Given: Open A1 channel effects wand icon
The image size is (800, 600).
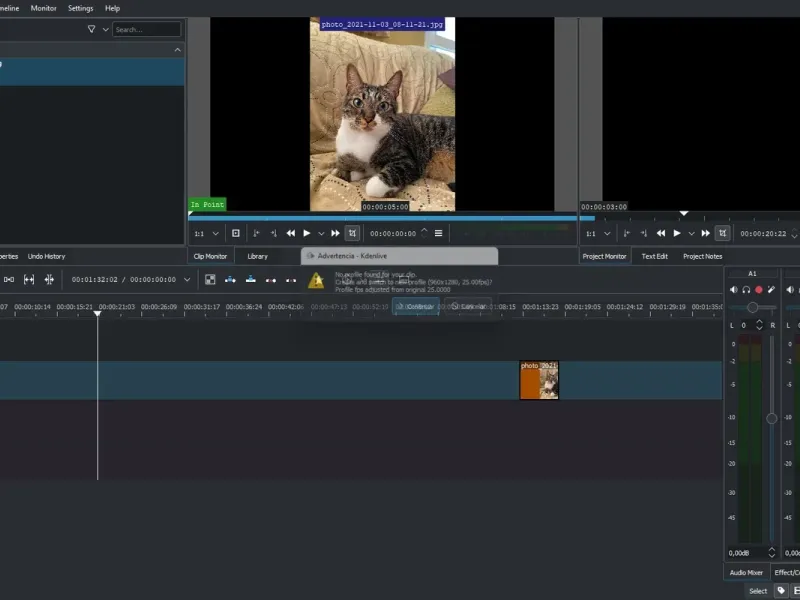Looking at the screenshot, I should click(771, 290).
